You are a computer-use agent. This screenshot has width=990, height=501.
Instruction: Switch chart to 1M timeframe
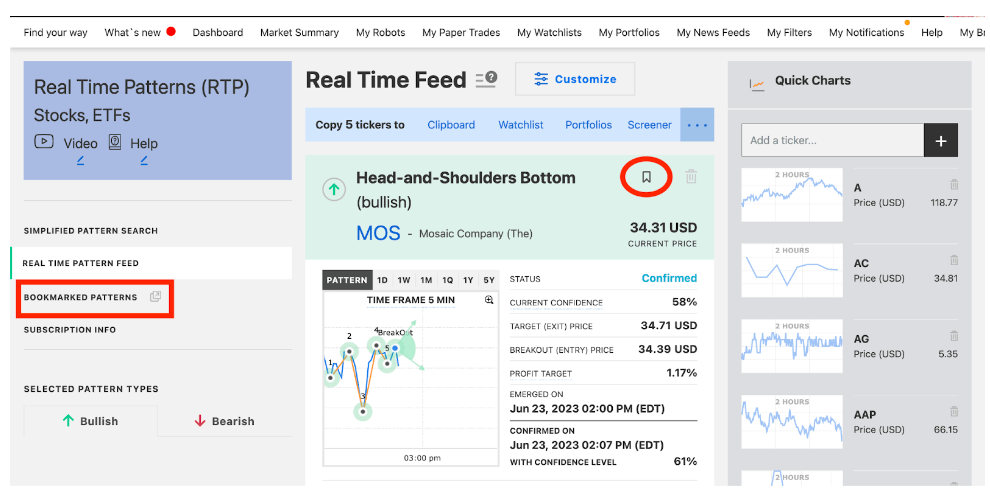click(426, 280)
